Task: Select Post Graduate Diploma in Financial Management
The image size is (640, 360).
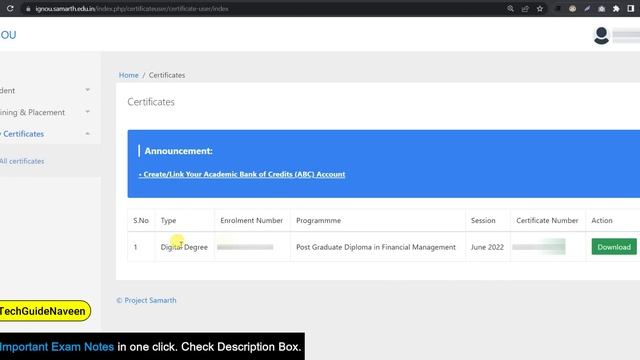Action: coord(376,247)
